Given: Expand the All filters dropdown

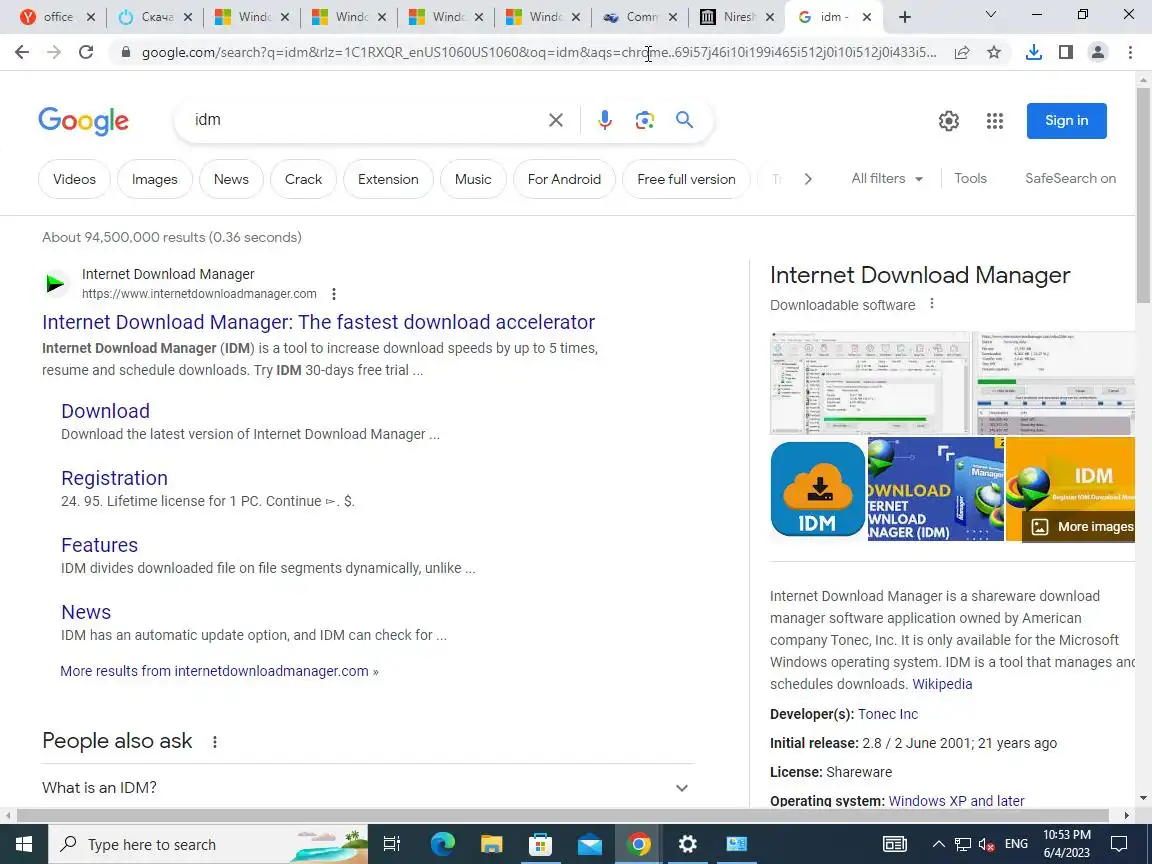Looking at the screenshot, I should point(887,179).
